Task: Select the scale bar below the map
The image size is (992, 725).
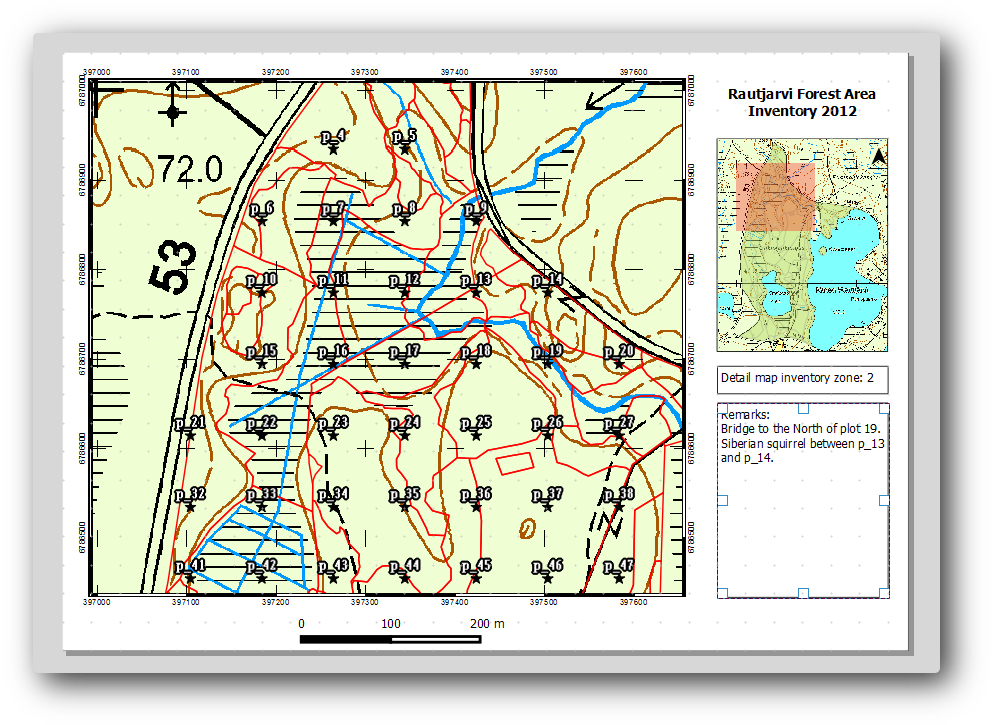Action: [x=390, y=637]
